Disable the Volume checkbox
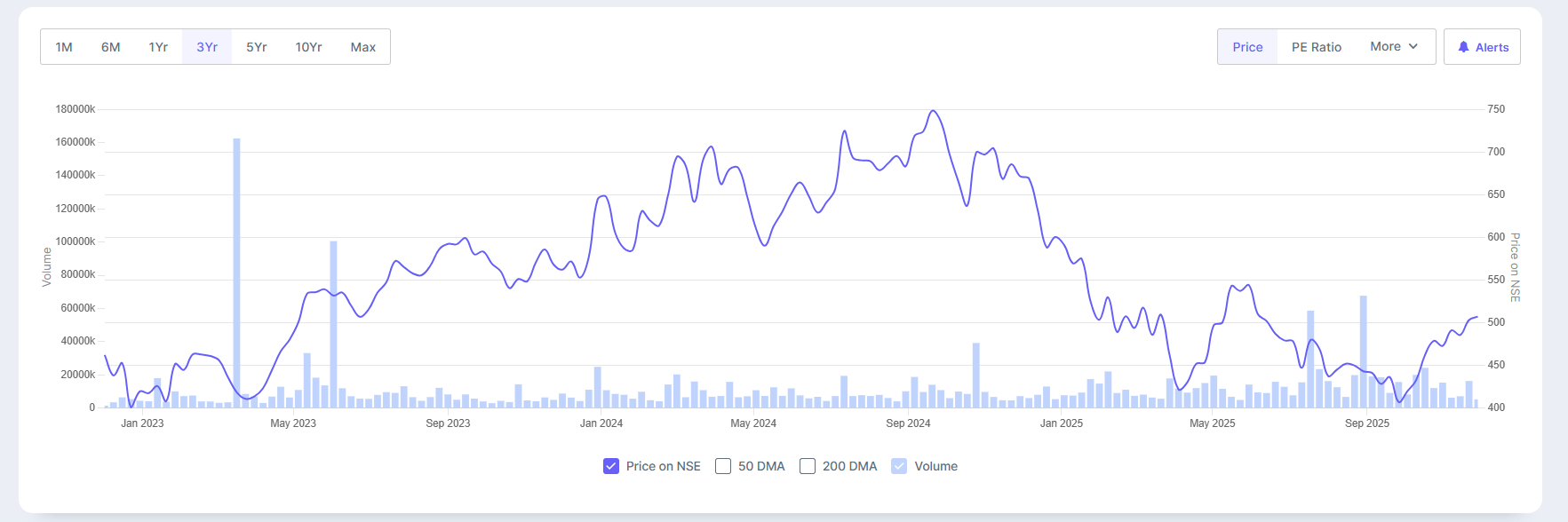Screen dimensions: 1568x522 tap(899, 466)
